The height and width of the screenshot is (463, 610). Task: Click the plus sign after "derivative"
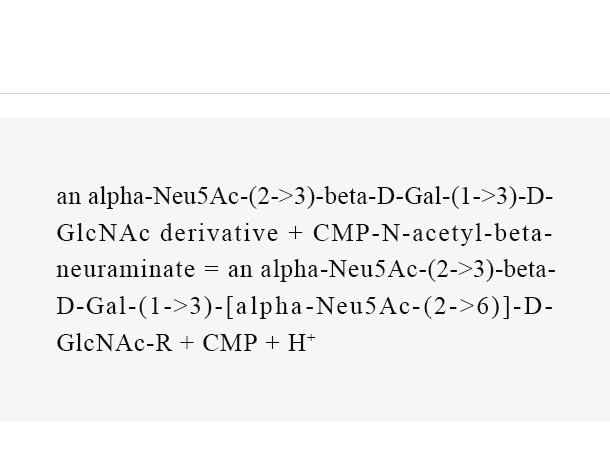pyautogui.click(x=296, y=233)
